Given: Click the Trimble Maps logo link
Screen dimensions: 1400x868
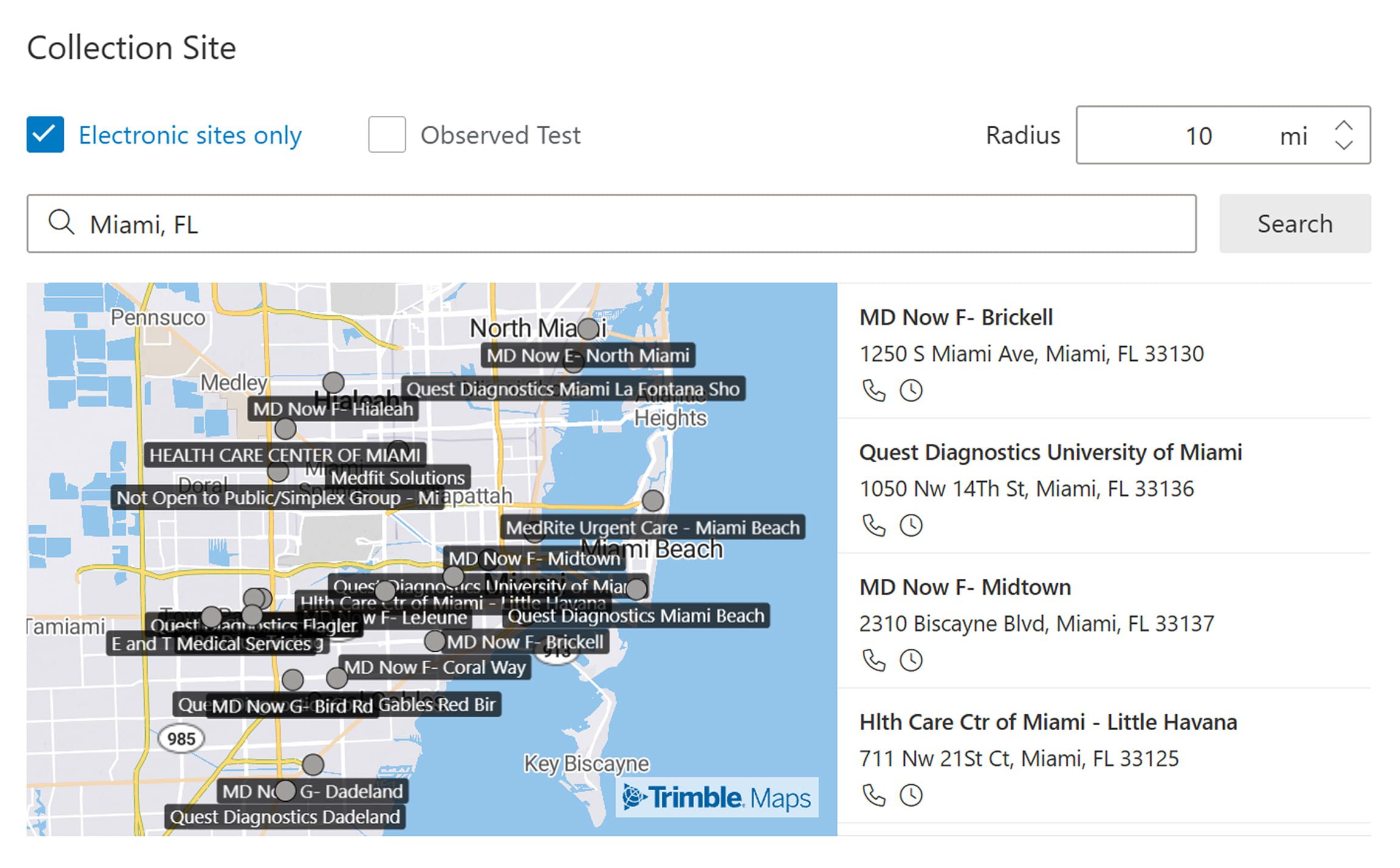Looking at the screenshot, I should pyautogui.click(x=717, y=797).
